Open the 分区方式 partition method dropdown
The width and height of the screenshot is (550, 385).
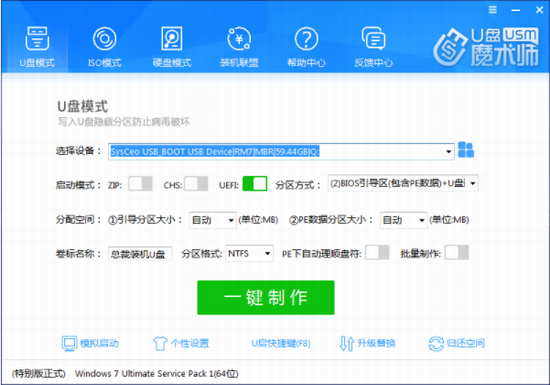coord(403,183)
